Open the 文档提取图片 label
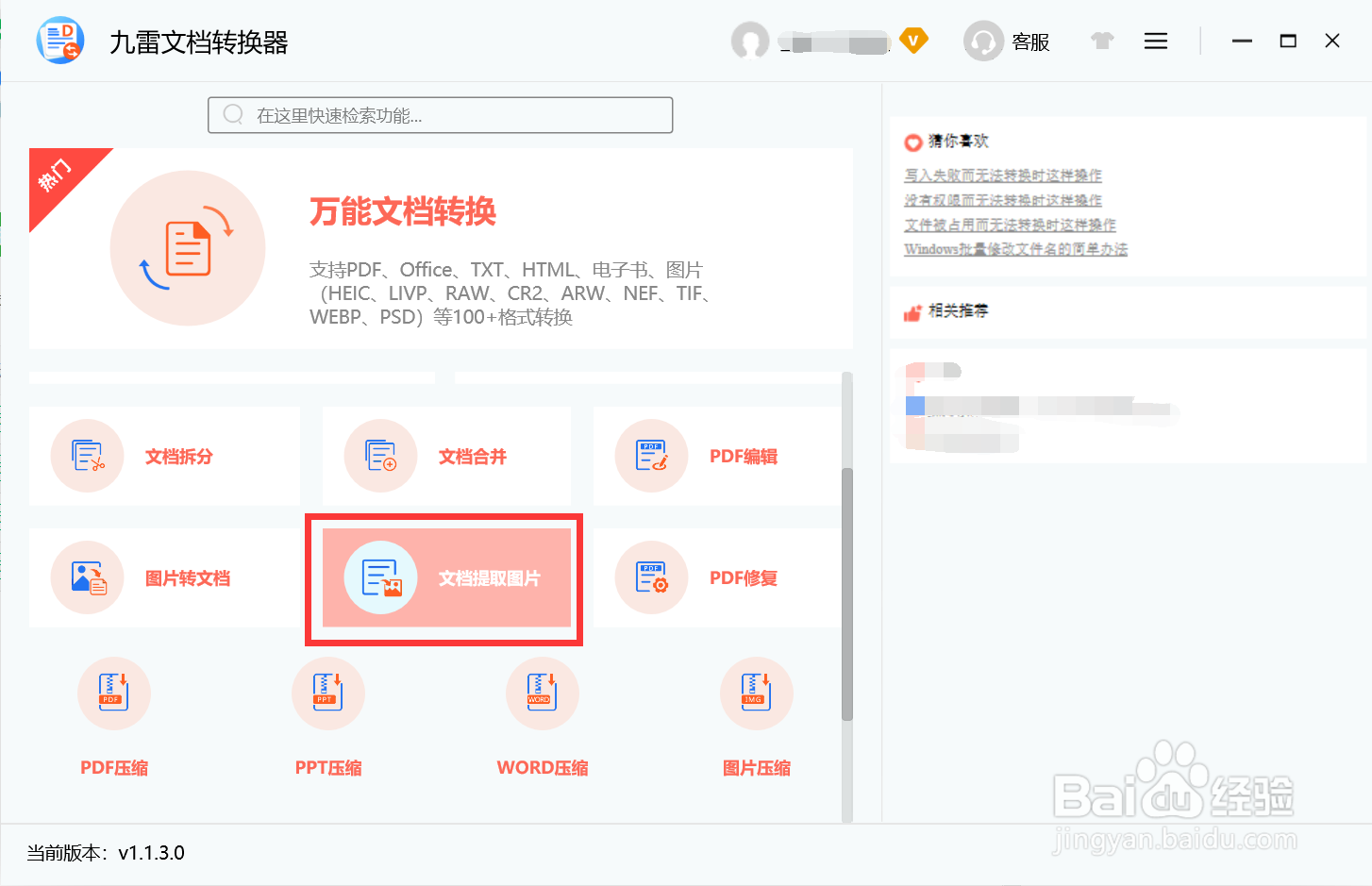This screenshot has width=1372, height=886. pos(490,578)
